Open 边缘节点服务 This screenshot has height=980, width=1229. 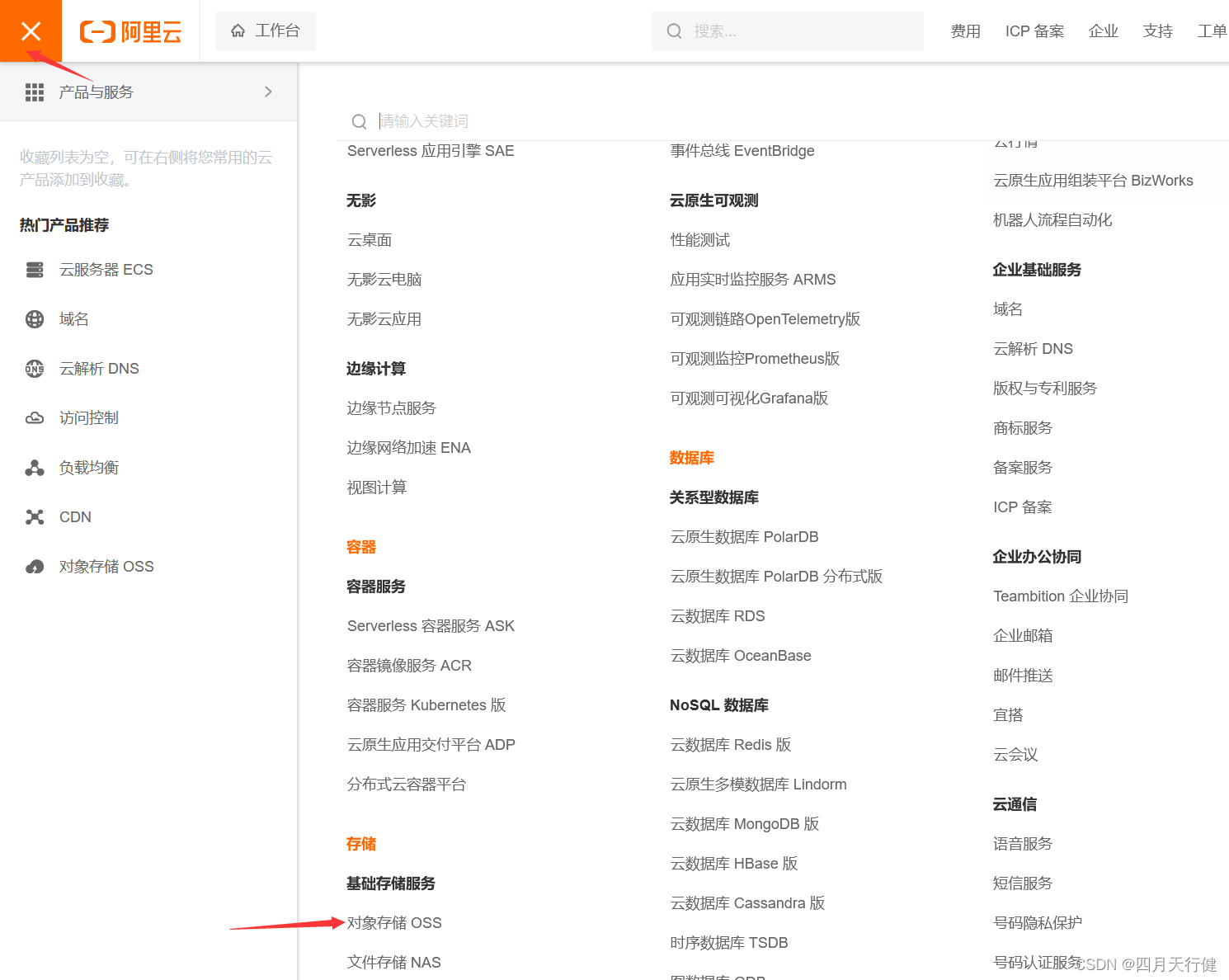click(392, 408)
